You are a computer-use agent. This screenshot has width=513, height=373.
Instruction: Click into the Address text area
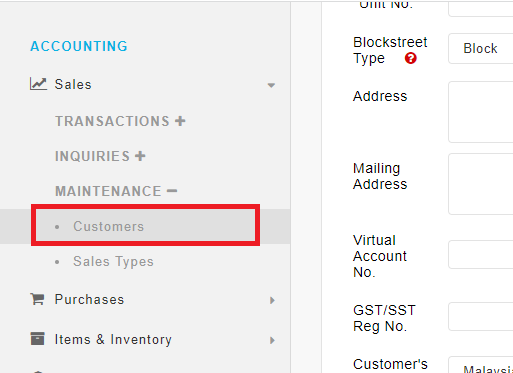click(x=481, y=112)
